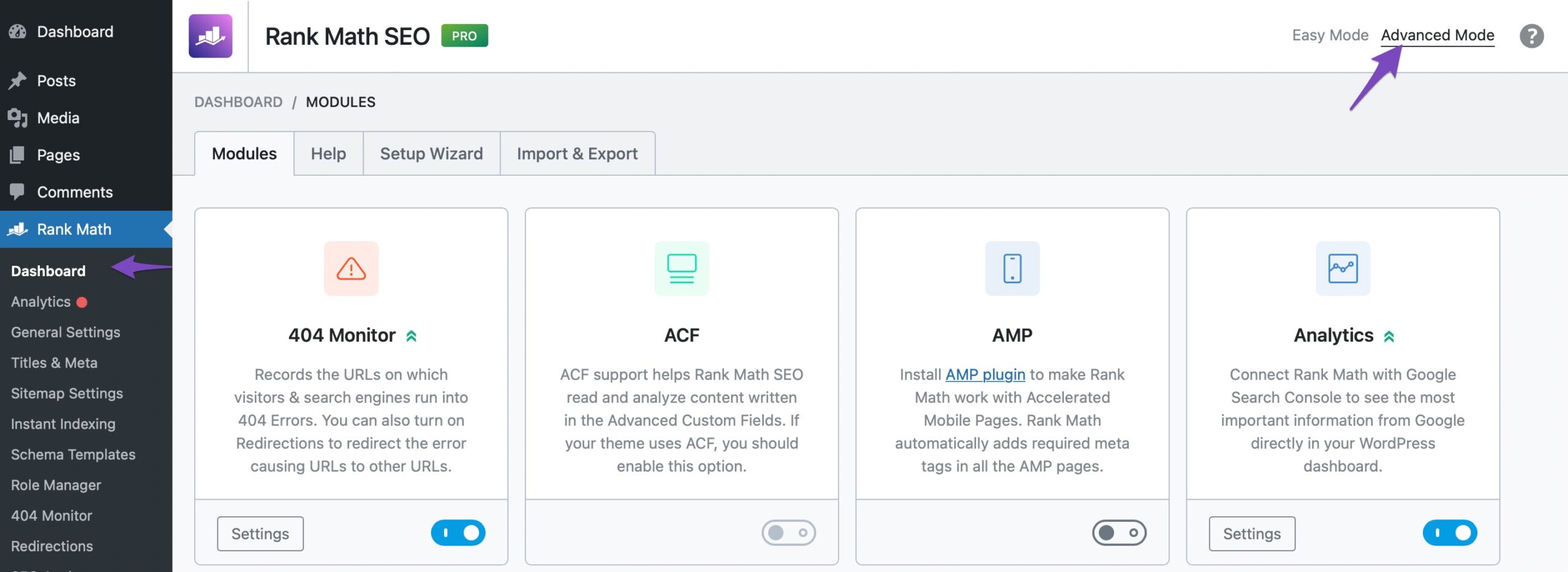This screenshot has width=1568, height=572.
Task: Open Sitemap Settings submenu item
Action: coord(67,394)
